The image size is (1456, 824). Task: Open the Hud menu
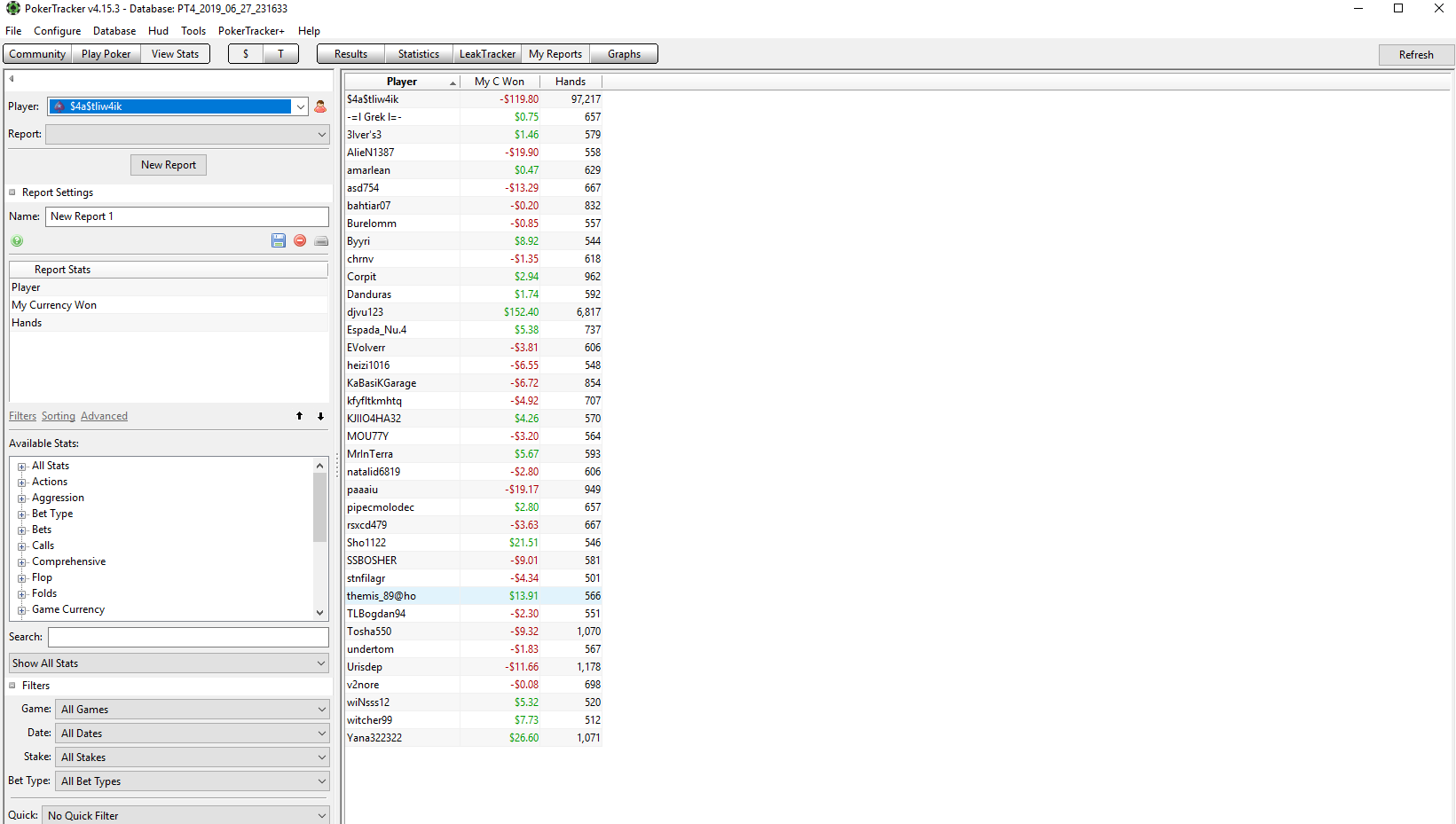point(159,31)
